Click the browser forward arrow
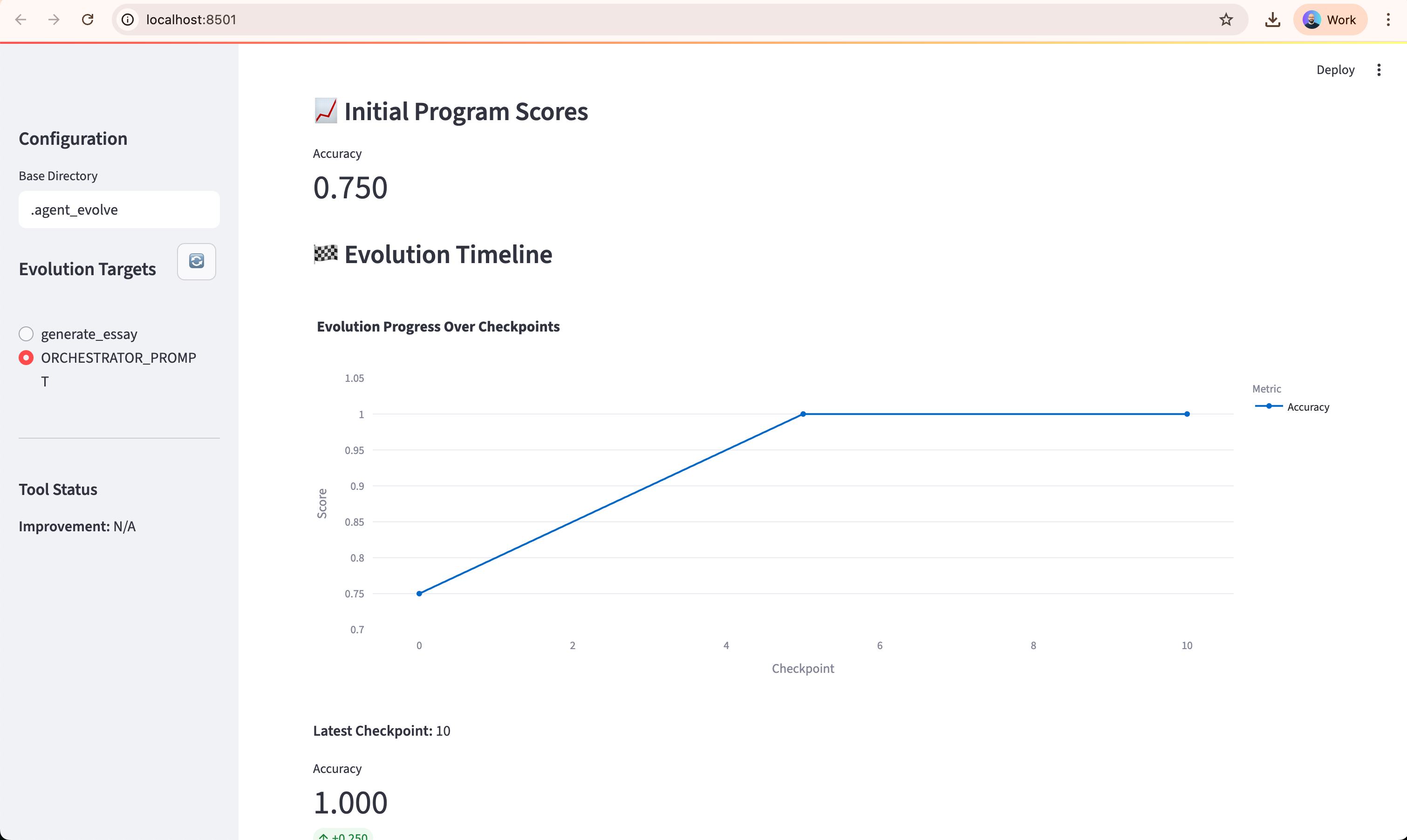This screenshot has height=840, width=1407. [x=54, y=20]
